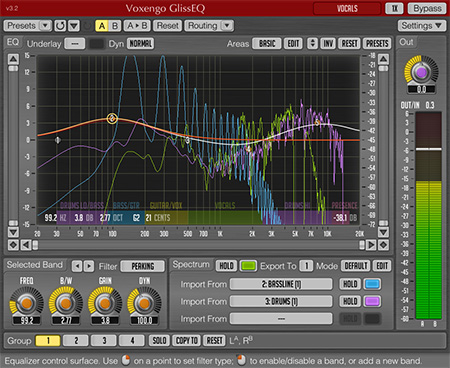The image size is (450, 368).
Task: Open the EQ PRESETS button
Action: tap(377, 44)
